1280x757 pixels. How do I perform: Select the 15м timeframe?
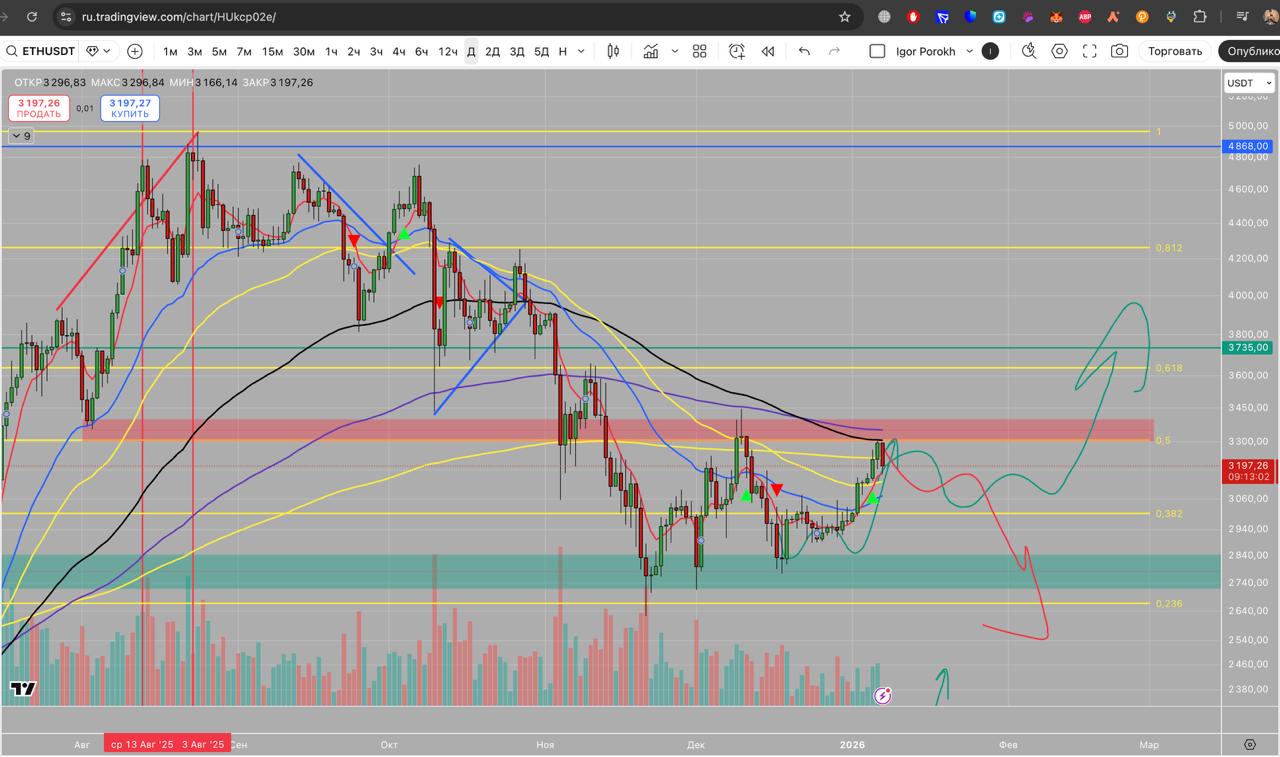point(272,51)
